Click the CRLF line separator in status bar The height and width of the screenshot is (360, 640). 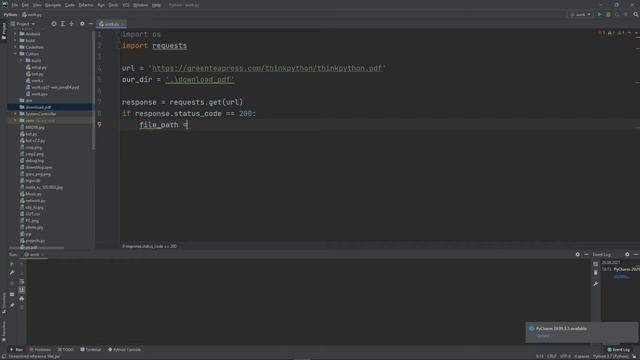click(x=552, y=356)
